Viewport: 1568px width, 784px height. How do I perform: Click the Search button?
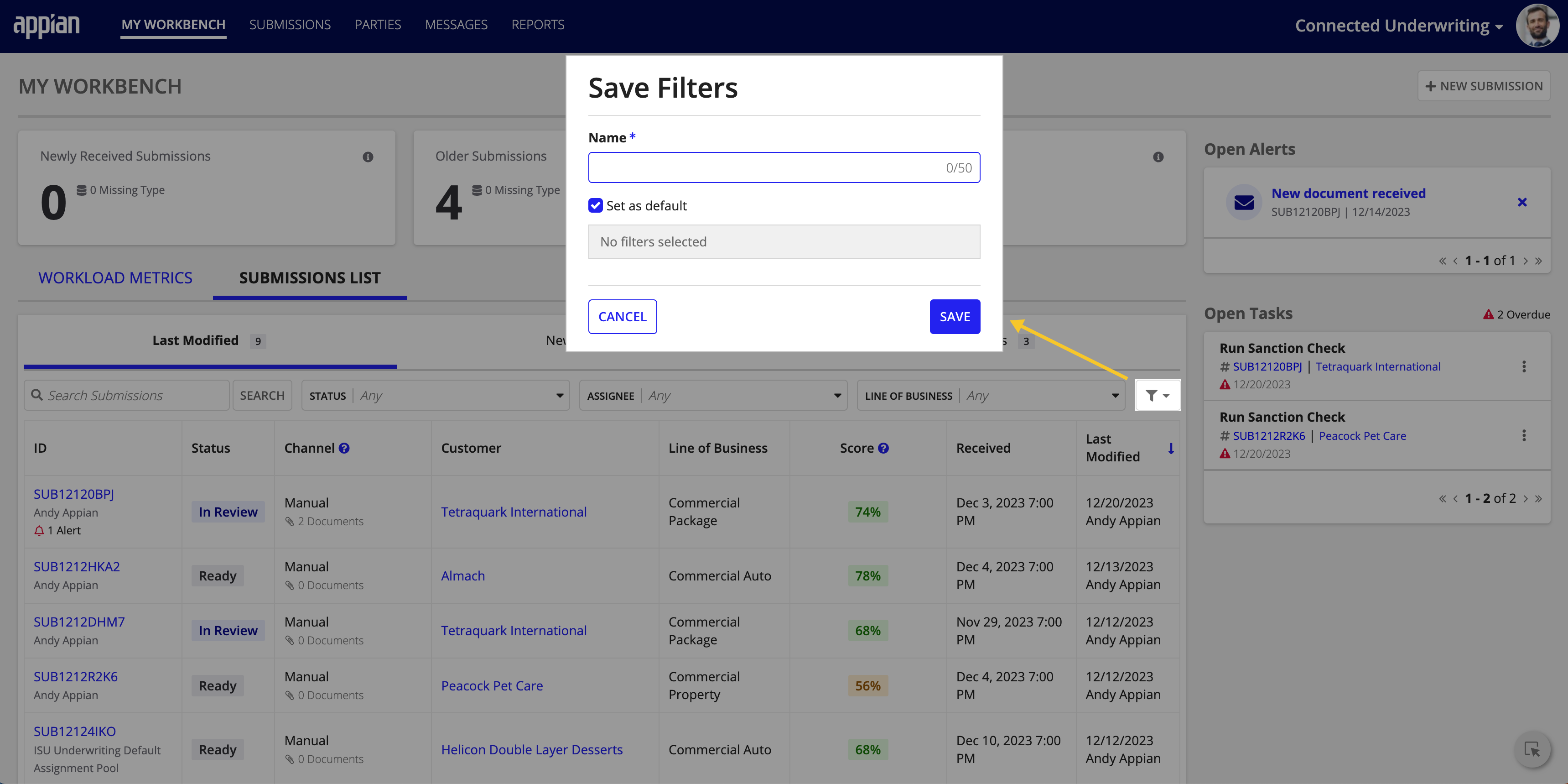point(262,395)
